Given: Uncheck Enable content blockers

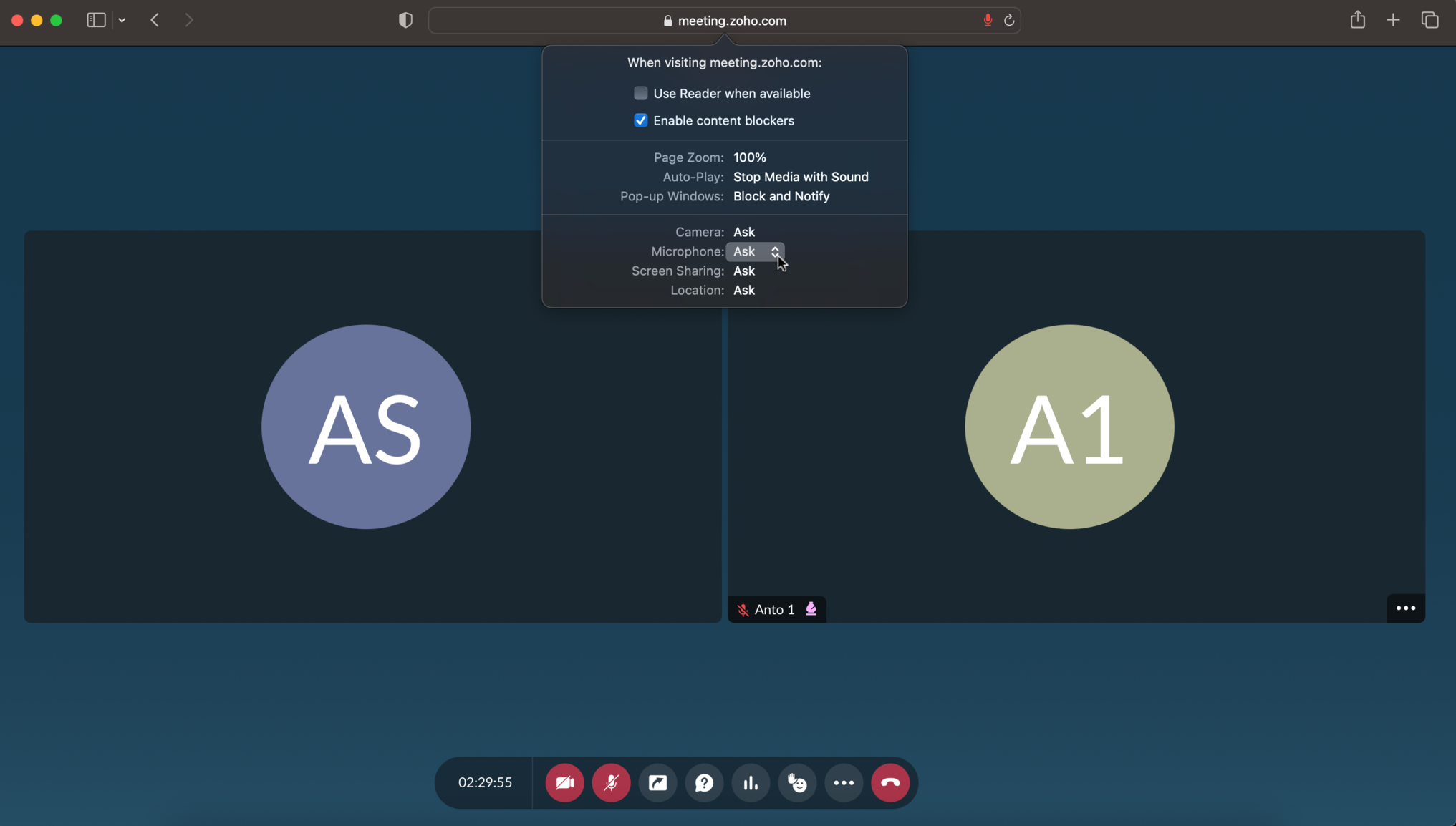Looking at the screenshot, I should [640, 120].
